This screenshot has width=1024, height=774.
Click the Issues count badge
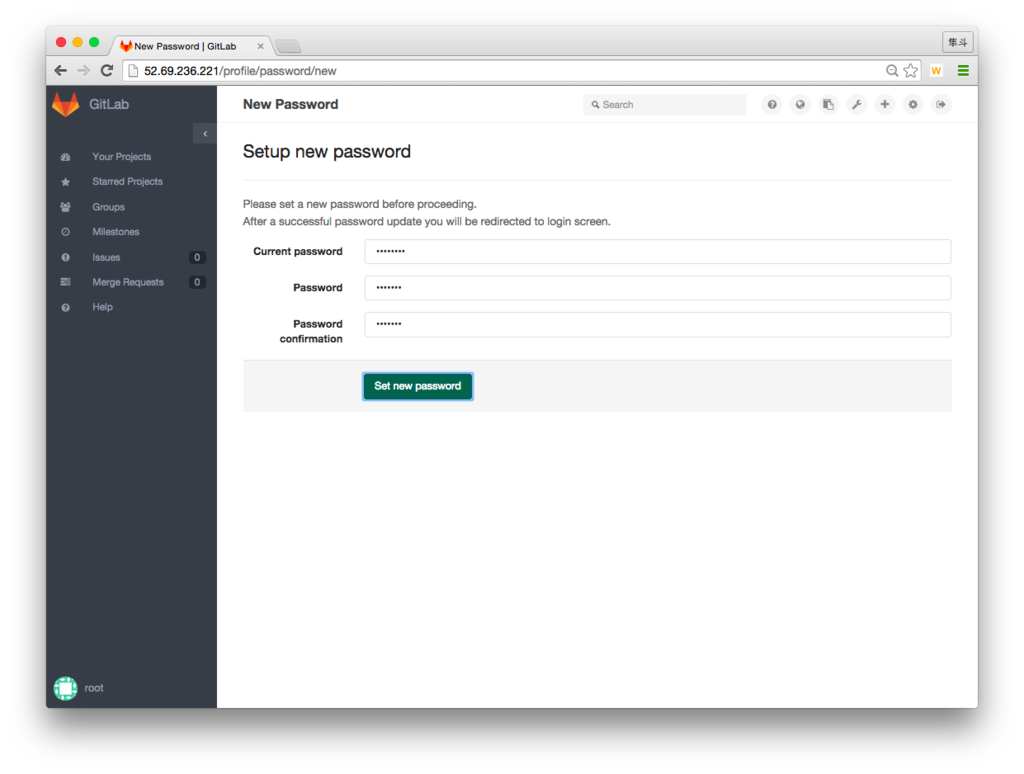pyautogui.click(x=197, y=257)
